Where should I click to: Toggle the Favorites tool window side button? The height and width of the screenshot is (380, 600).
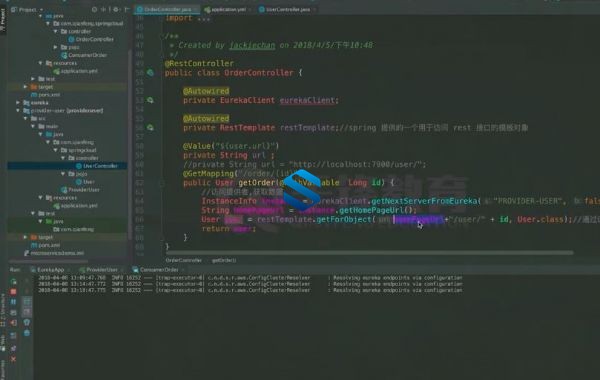coord(3,369)
